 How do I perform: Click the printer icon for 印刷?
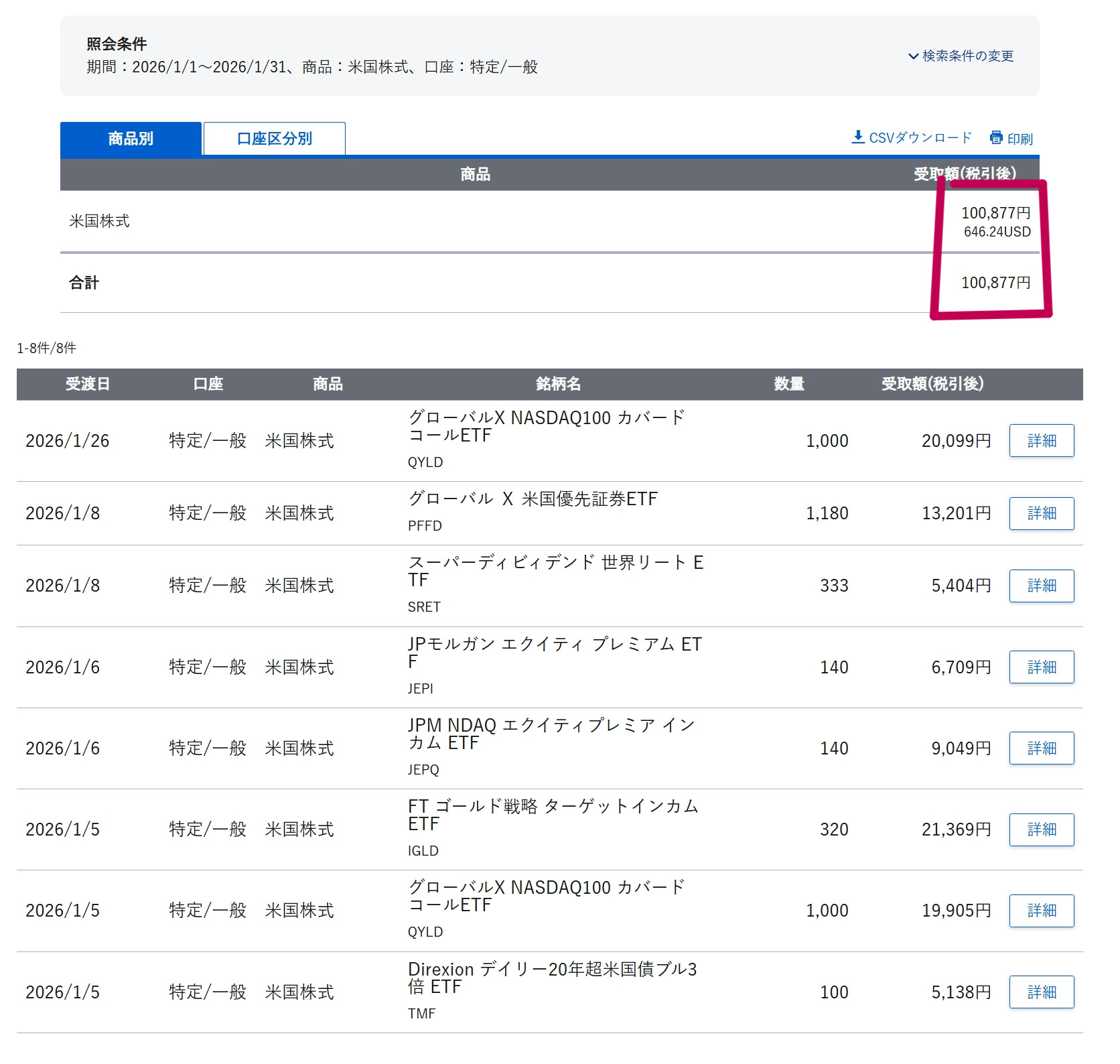coord(996,138)
